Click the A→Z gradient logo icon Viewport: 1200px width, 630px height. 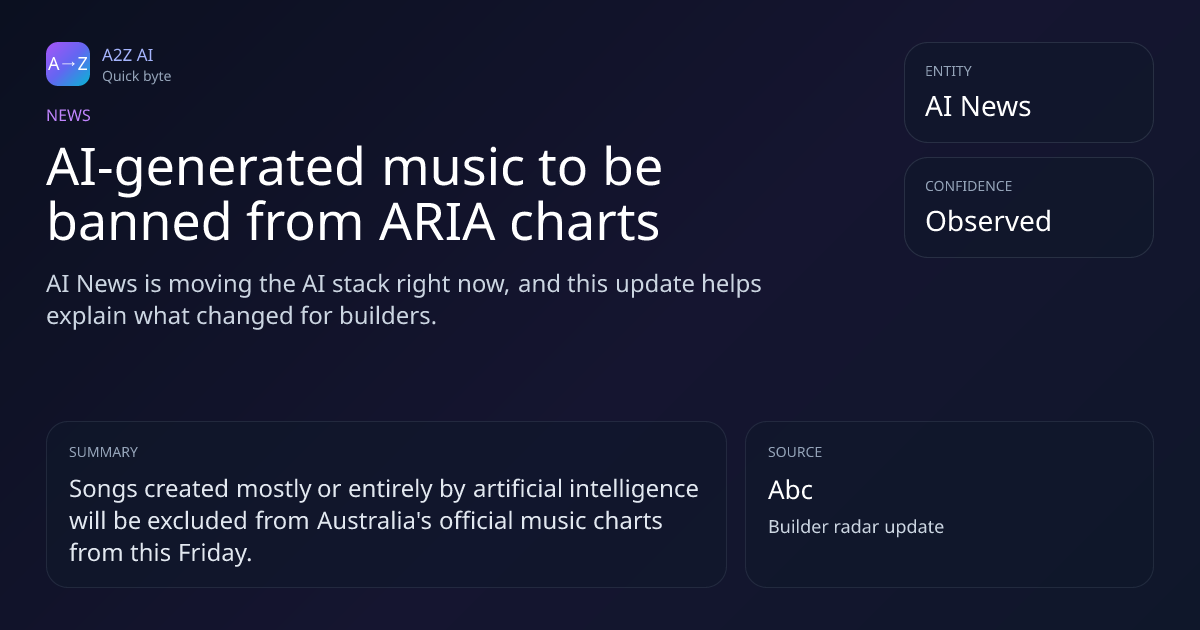click(x=68, y=64)
